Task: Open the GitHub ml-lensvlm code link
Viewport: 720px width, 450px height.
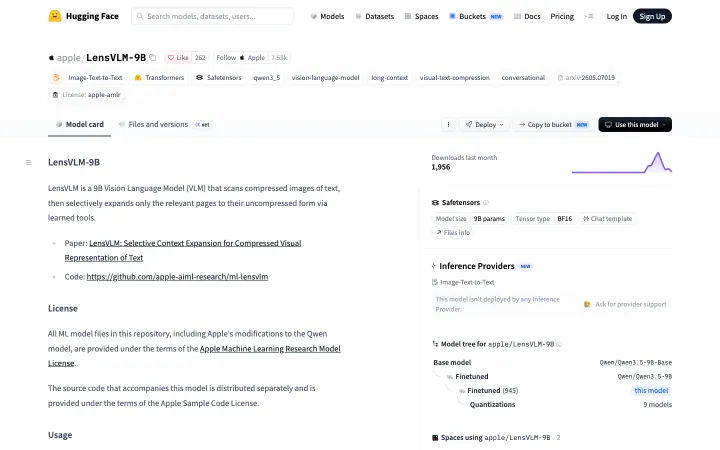Action: [x=177, y=276]
